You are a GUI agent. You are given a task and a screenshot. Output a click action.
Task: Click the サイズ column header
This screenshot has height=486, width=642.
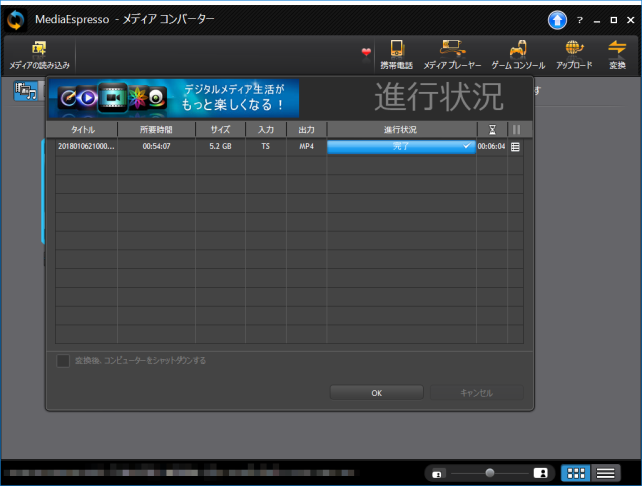[220, 130]
